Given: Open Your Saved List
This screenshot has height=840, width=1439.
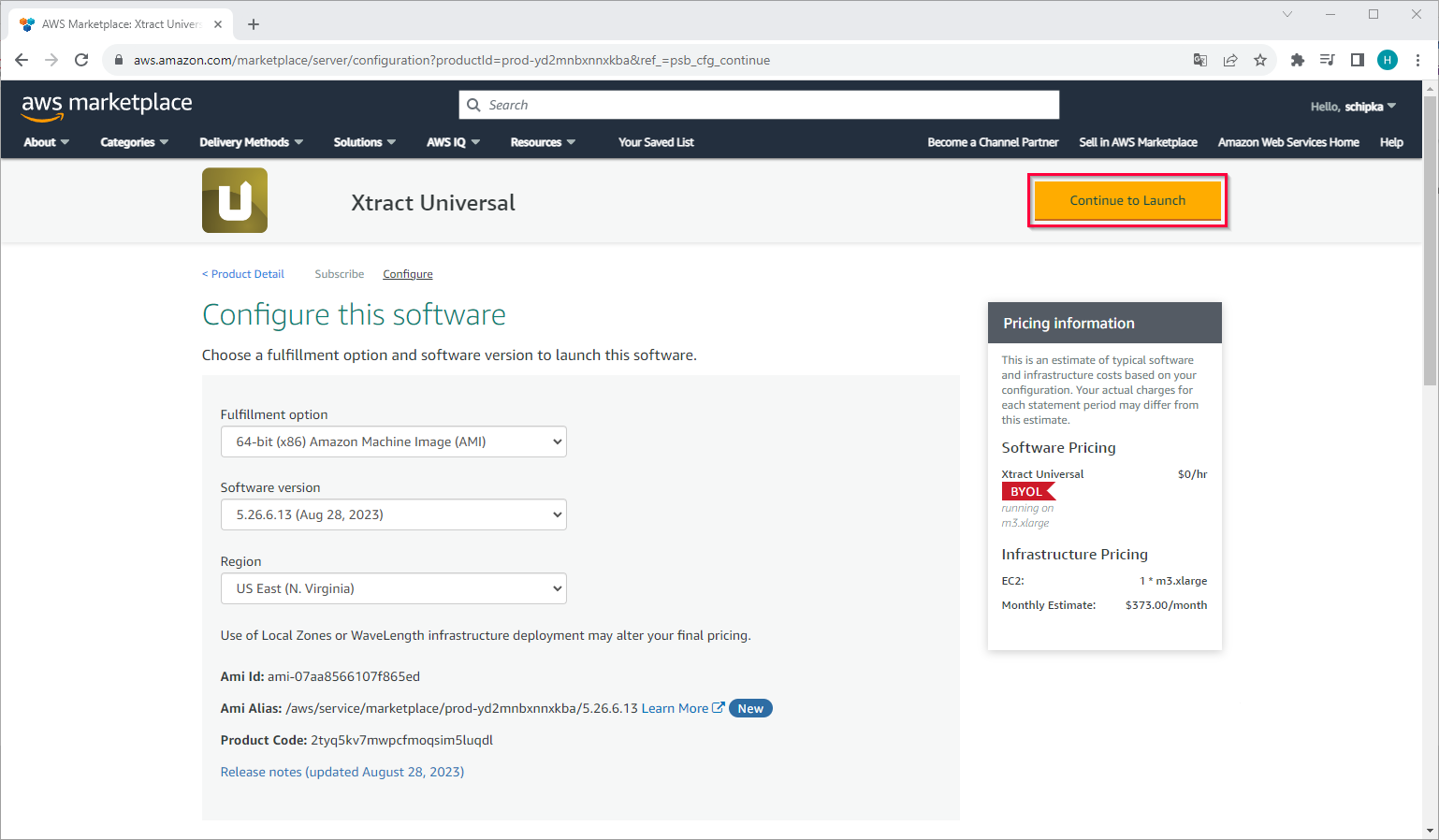Looking at the screenshot, I should pyautogui.click(x=656, y=142).
